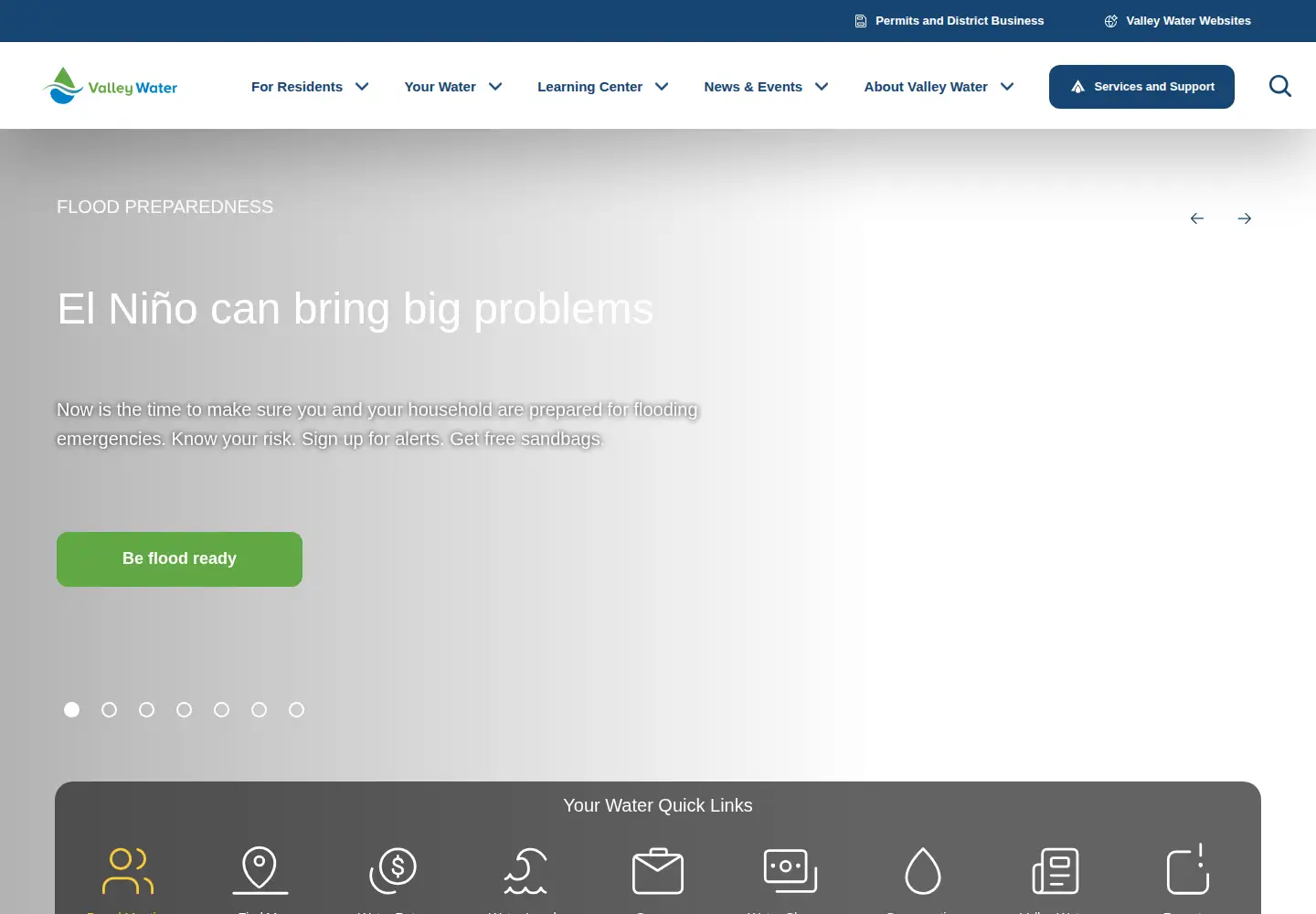Expand the For Residents chevron
Image resolution: width=1316 pixels, height=914 pixels.
pyautogui.click(x=362, y=87)
